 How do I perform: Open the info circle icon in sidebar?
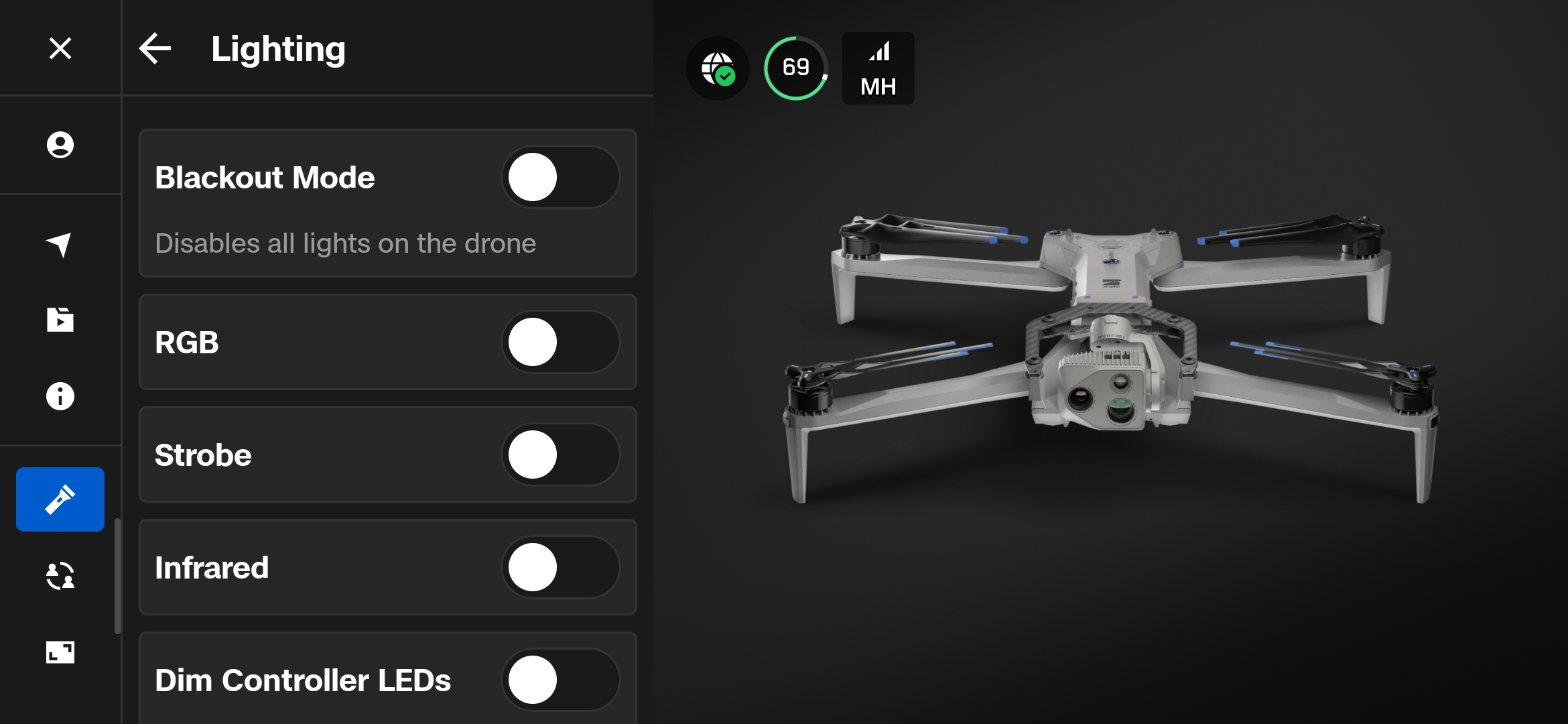[60, 396]
